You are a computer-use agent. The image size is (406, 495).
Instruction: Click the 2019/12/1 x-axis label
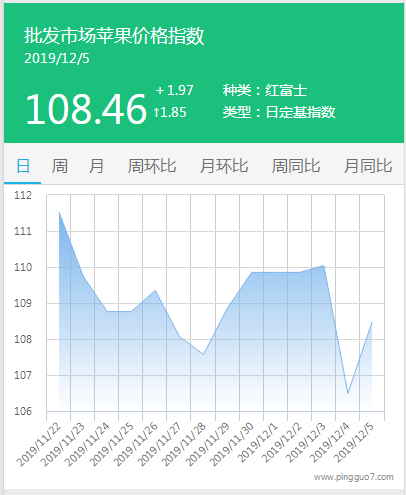click(258, 442)
